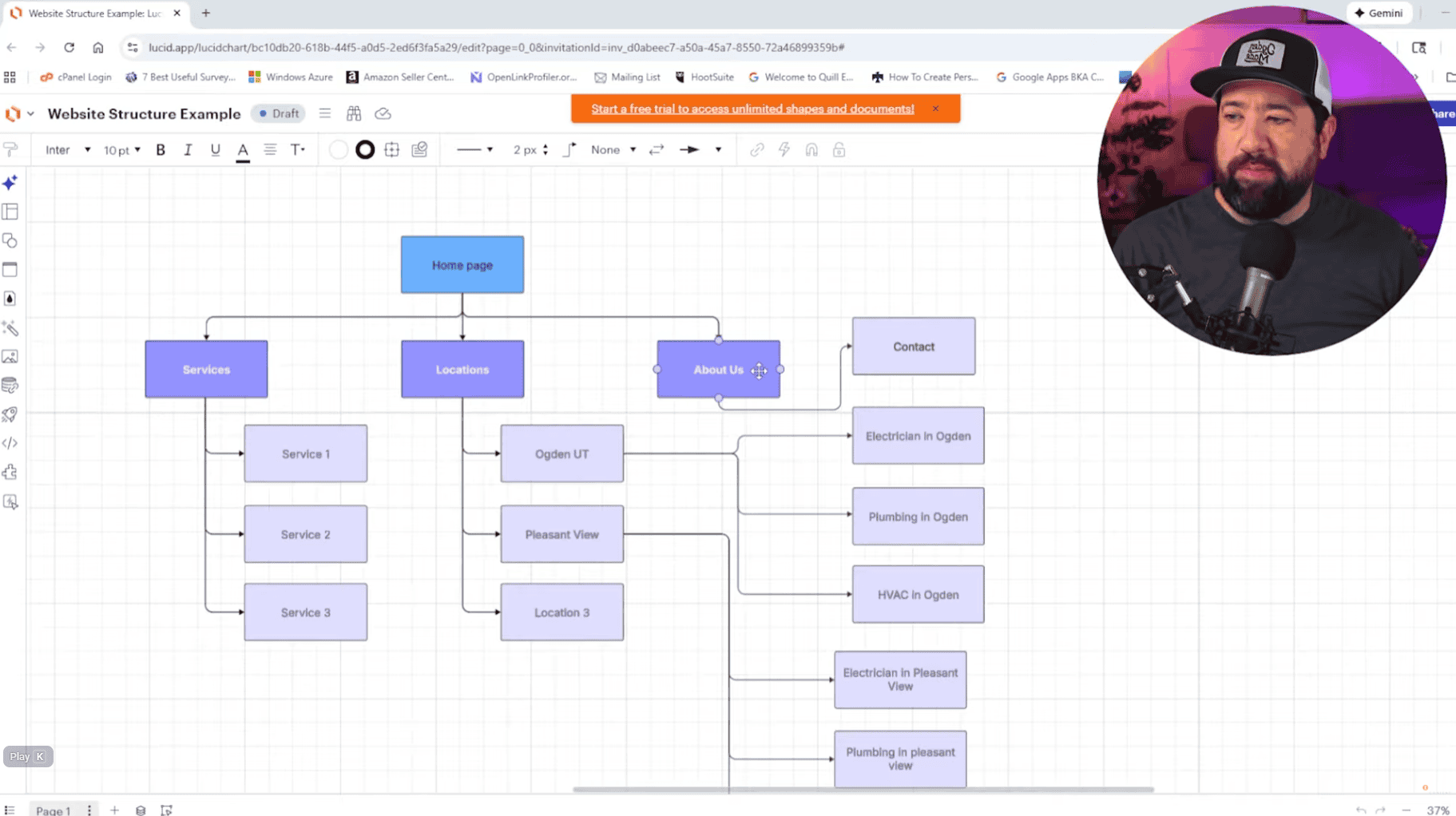The width and height of the screenshot is (1456, 816).
Task: Select the Page 1 tab
Action: (54, 810)
